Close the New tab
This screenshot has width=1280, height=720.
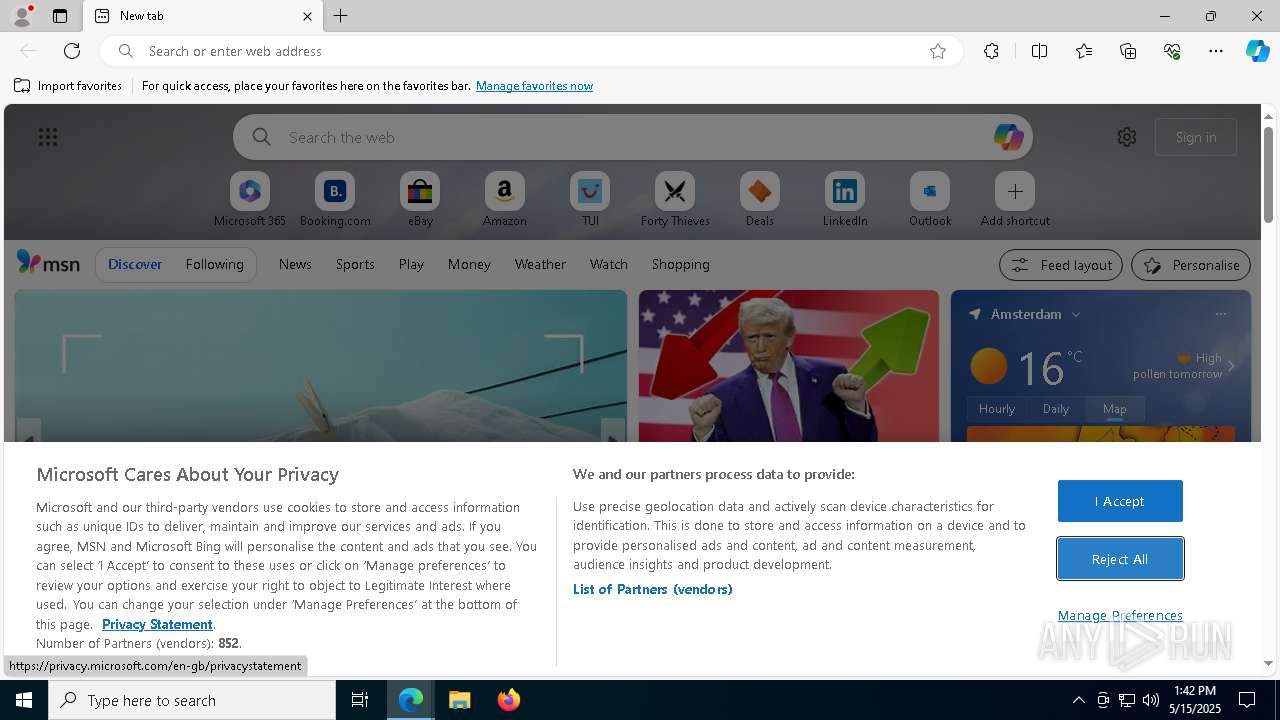pyautogui.click(x=307, y=16)
